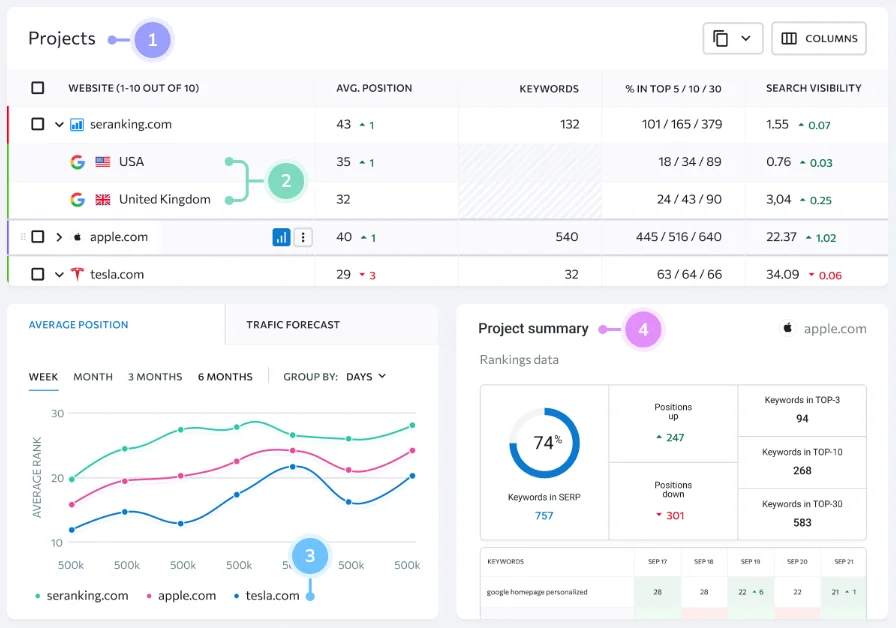This screenshot has width=896, height=628.
Task: Click the USA flag icon
Action: pos(103,161)
